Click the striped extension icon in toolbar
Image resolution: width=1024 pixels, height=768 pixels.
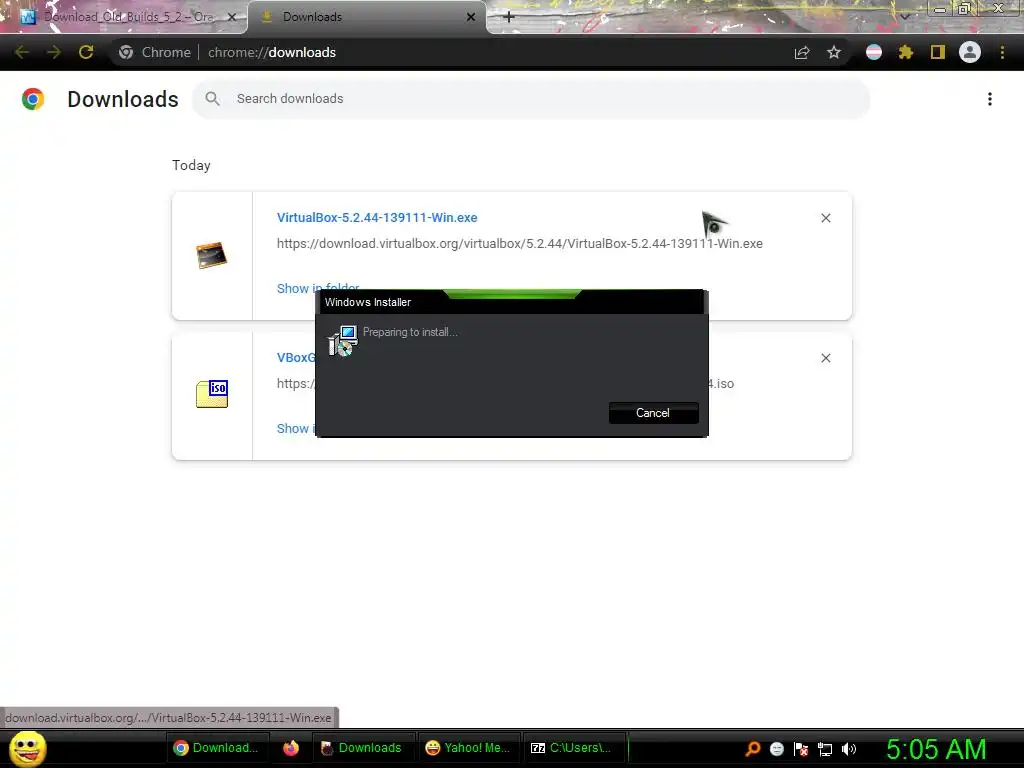pyautogui.click(x=874, y=52)
